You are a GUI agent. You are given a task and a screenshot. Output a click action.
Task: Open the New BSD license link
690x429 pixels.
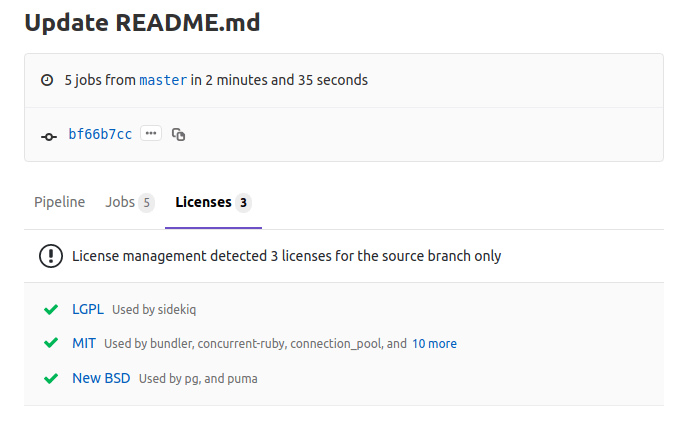click(101, 378)
